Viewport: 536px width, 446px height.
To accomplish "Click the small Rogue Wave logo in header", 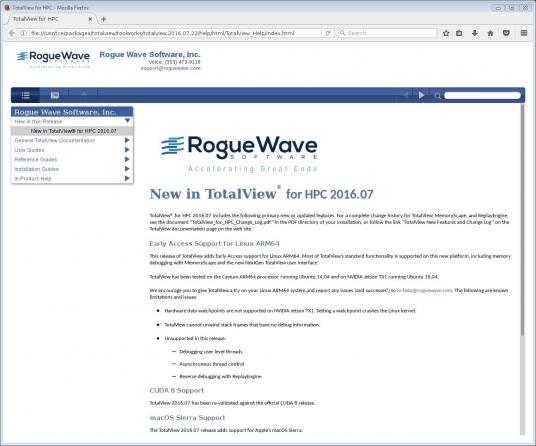I will pos(53,59).
